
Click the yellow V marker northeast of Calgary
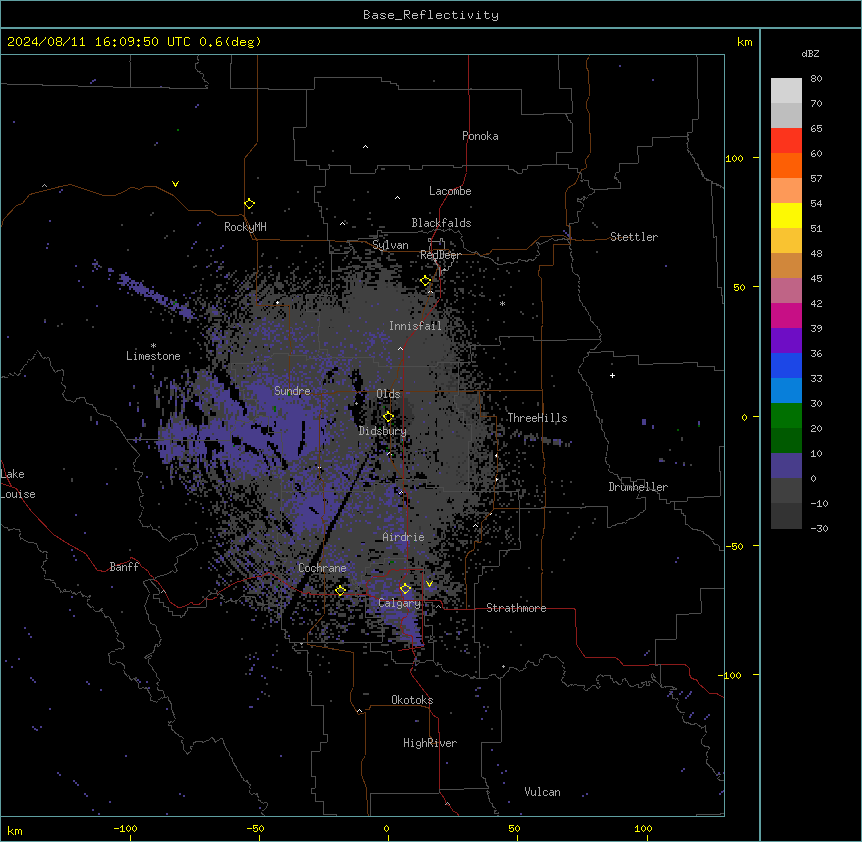[x=429, y=584]
